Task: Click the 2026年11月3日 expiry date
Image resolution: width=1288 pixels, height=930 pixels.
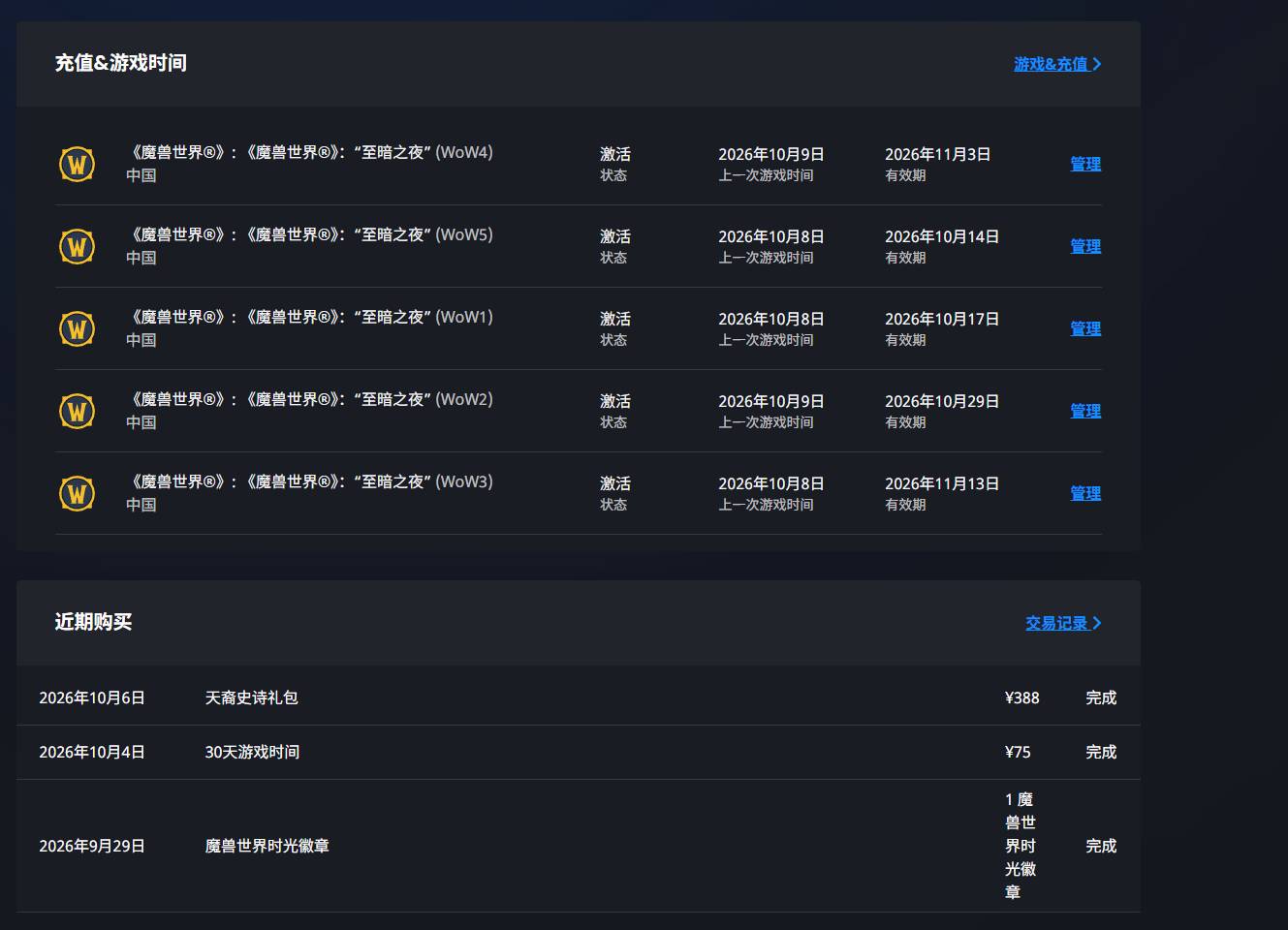Action: [938, 154]
